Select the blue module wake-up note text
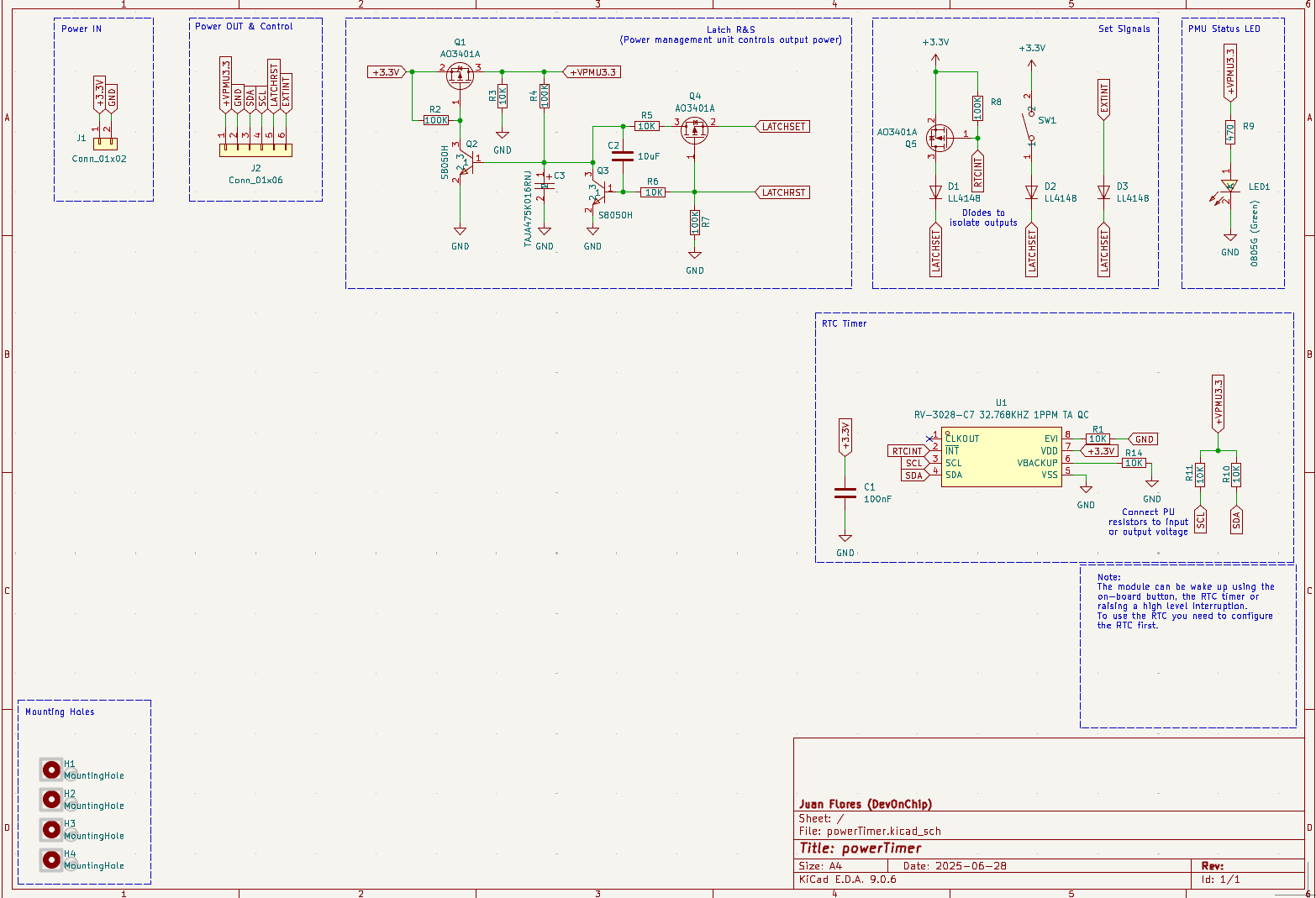Image resolution: width=1316 pixels, height=898 pixels. (x=1185, y=601)
